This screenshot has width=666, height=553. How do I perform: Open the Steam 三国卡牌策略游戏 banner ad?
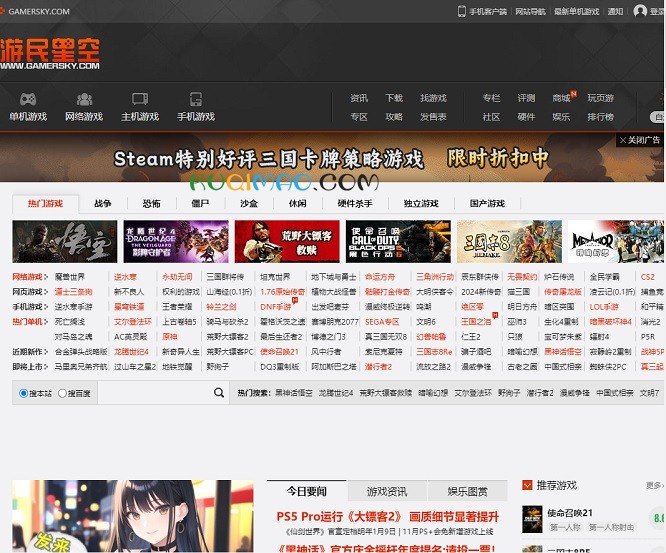click(331, 158)
